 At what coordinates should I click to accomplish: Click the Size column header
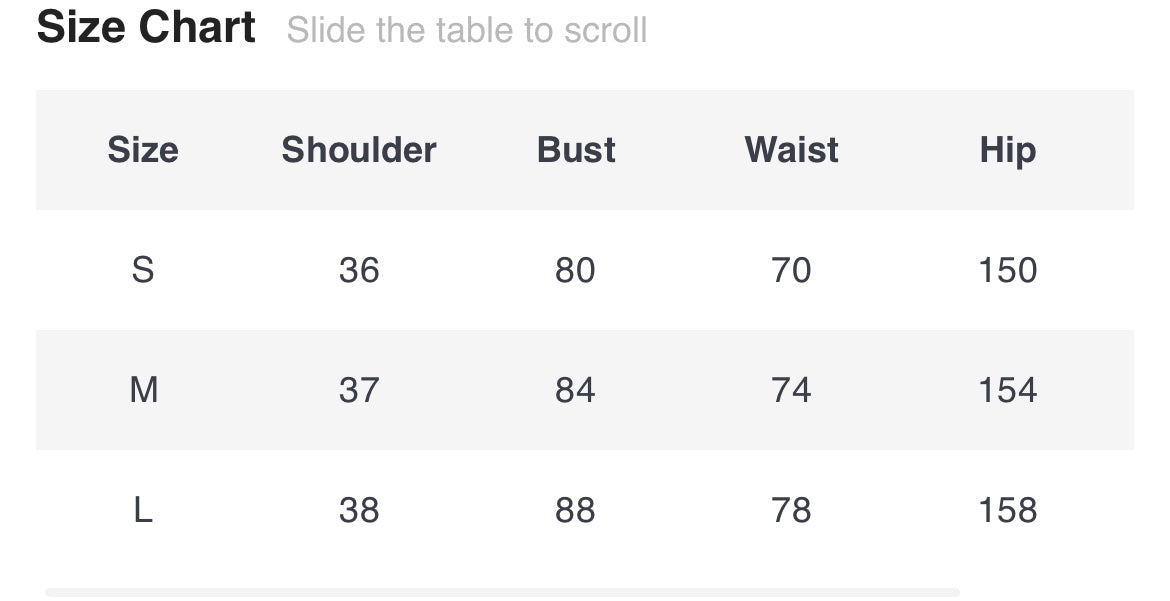(x=143, y=150)
